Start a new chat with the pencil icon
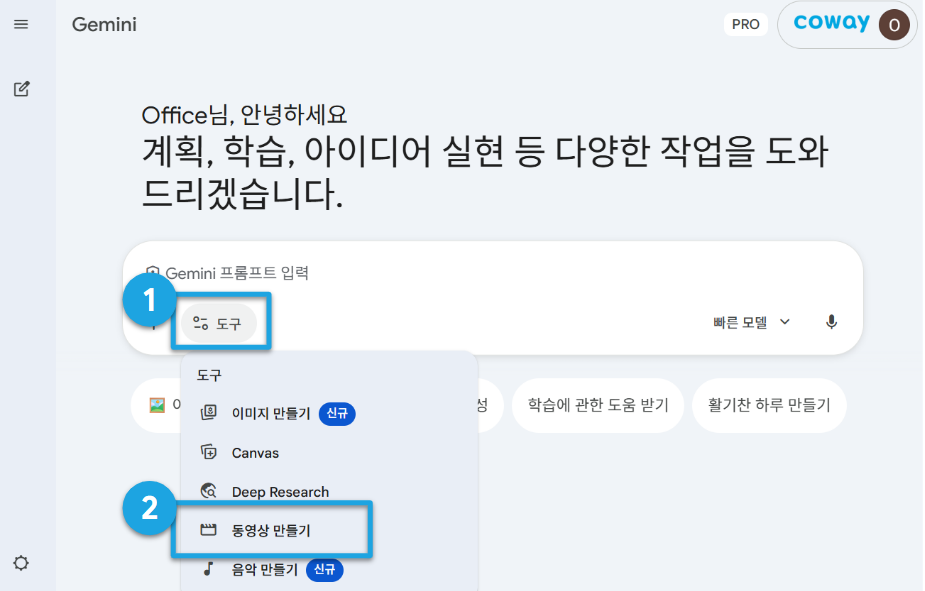This screenshot has width=925, height=591. point(22,89)
